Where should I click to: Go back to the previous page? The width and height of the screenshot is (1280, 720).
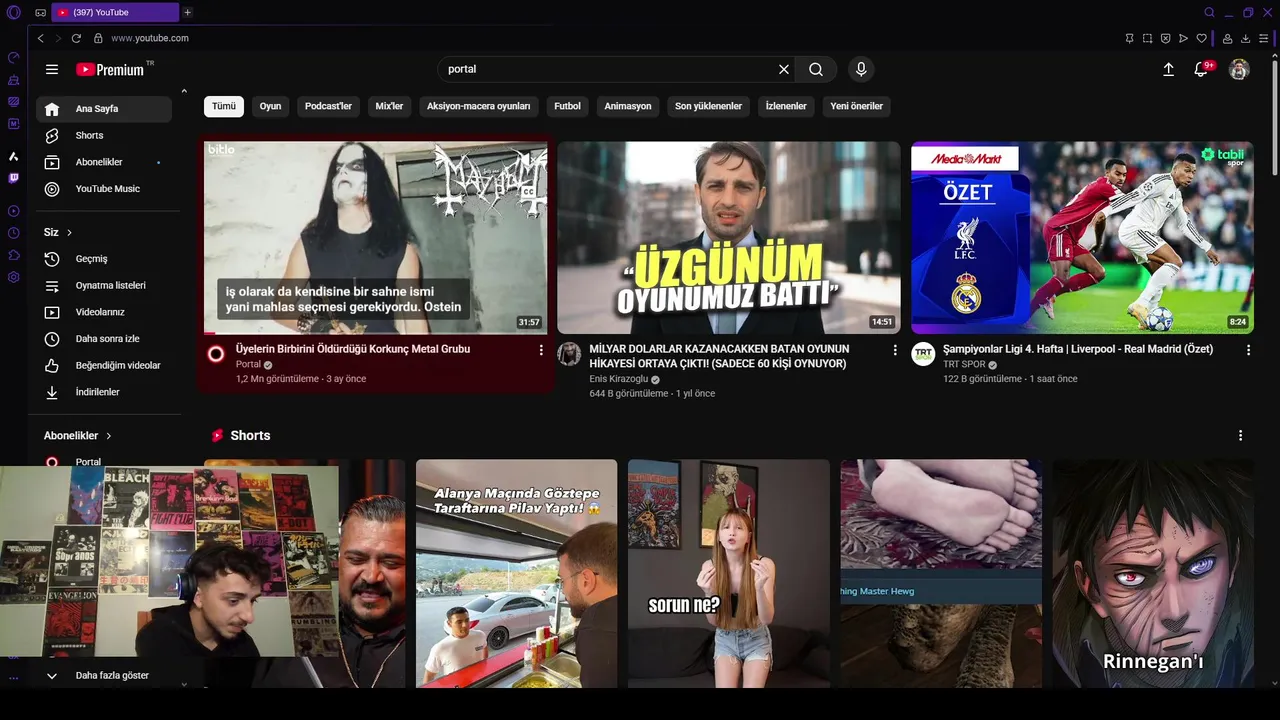tap(40, 38)
